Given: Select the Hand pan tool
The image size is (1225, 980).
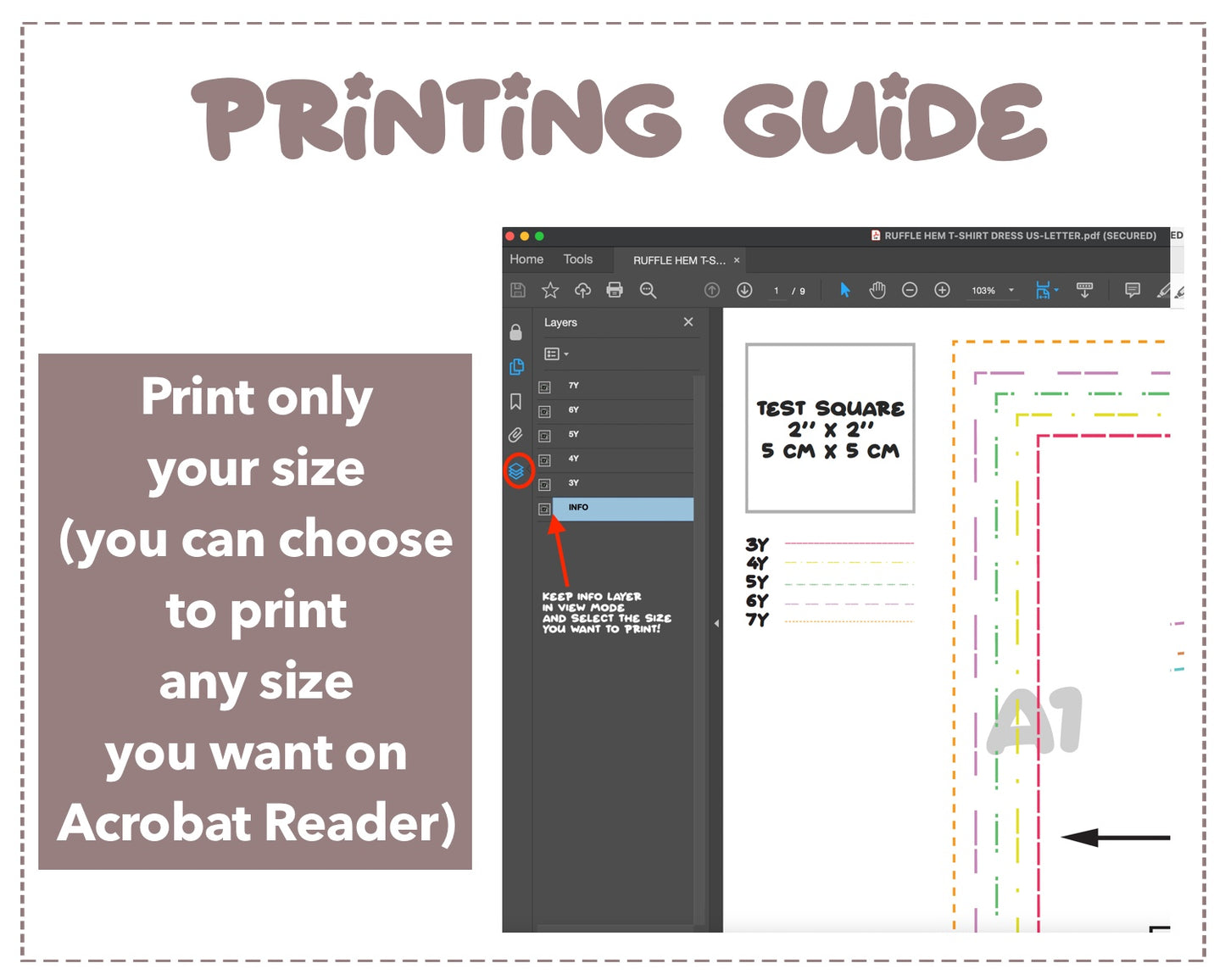Looking at the screenshot, I should tap(877, 290).
